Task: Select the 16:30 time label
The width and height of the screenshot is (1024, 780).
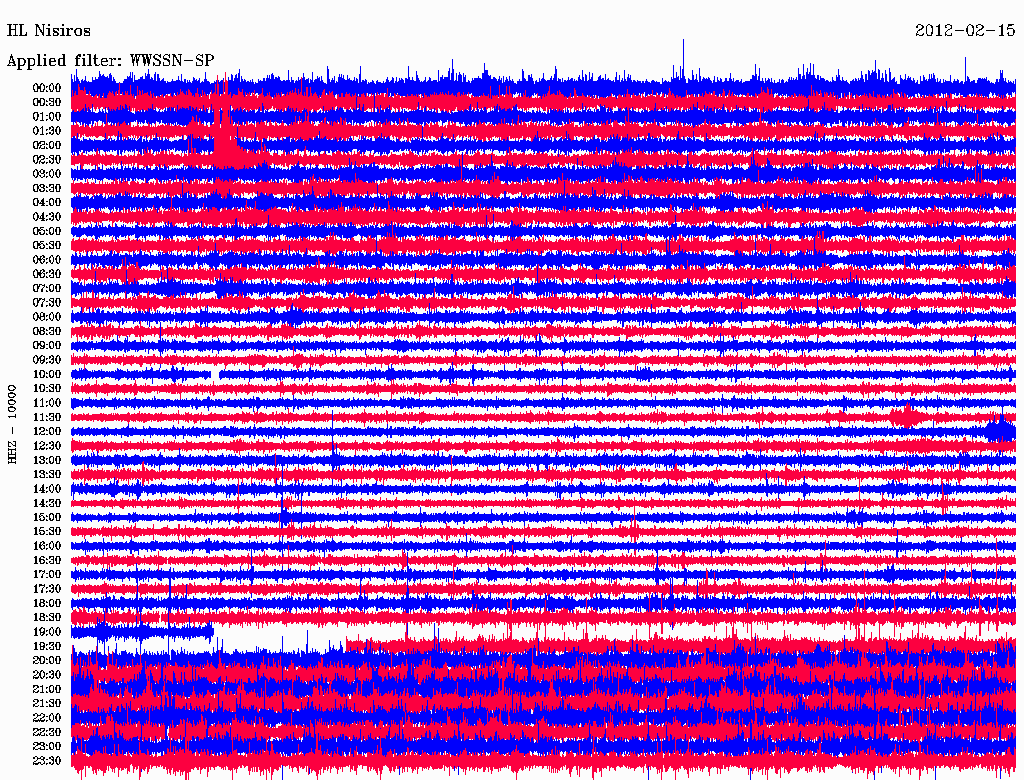Action: pyautogui.click(x=47, y=561)
